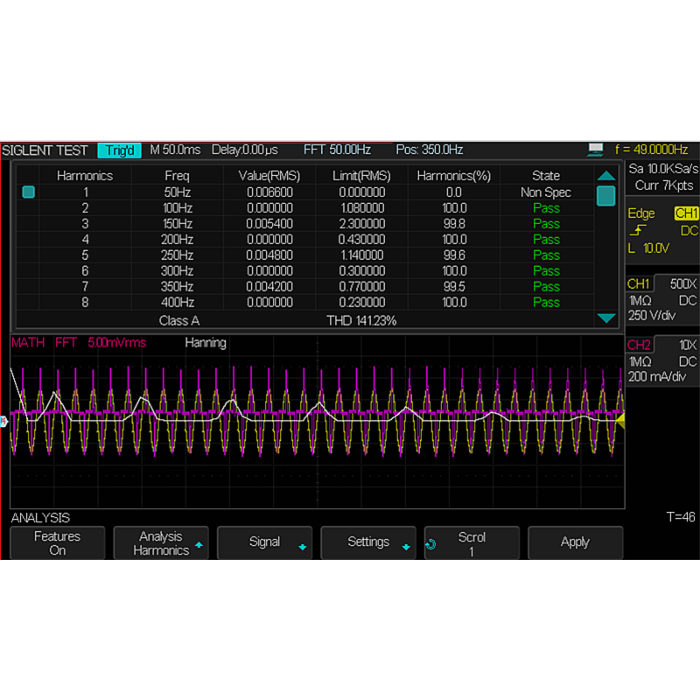Viewport: 700px width, 700px height.
Task: Click the rotary knob icon beside Scrol
Action: [431, 544]
